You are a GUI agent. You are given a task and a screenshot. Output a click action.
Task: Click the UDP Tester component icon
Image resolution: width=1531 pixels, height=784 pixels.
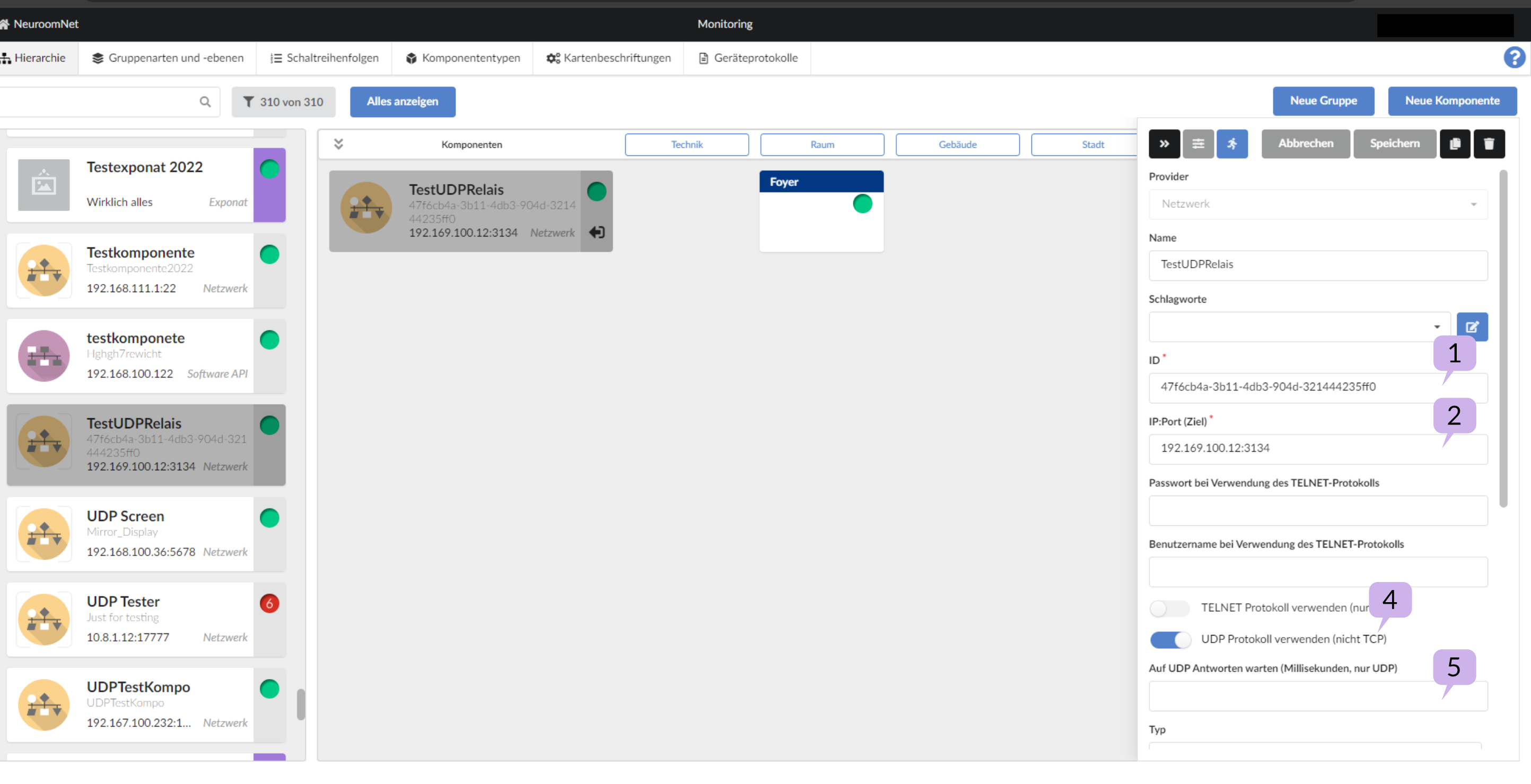pos(43,620)
